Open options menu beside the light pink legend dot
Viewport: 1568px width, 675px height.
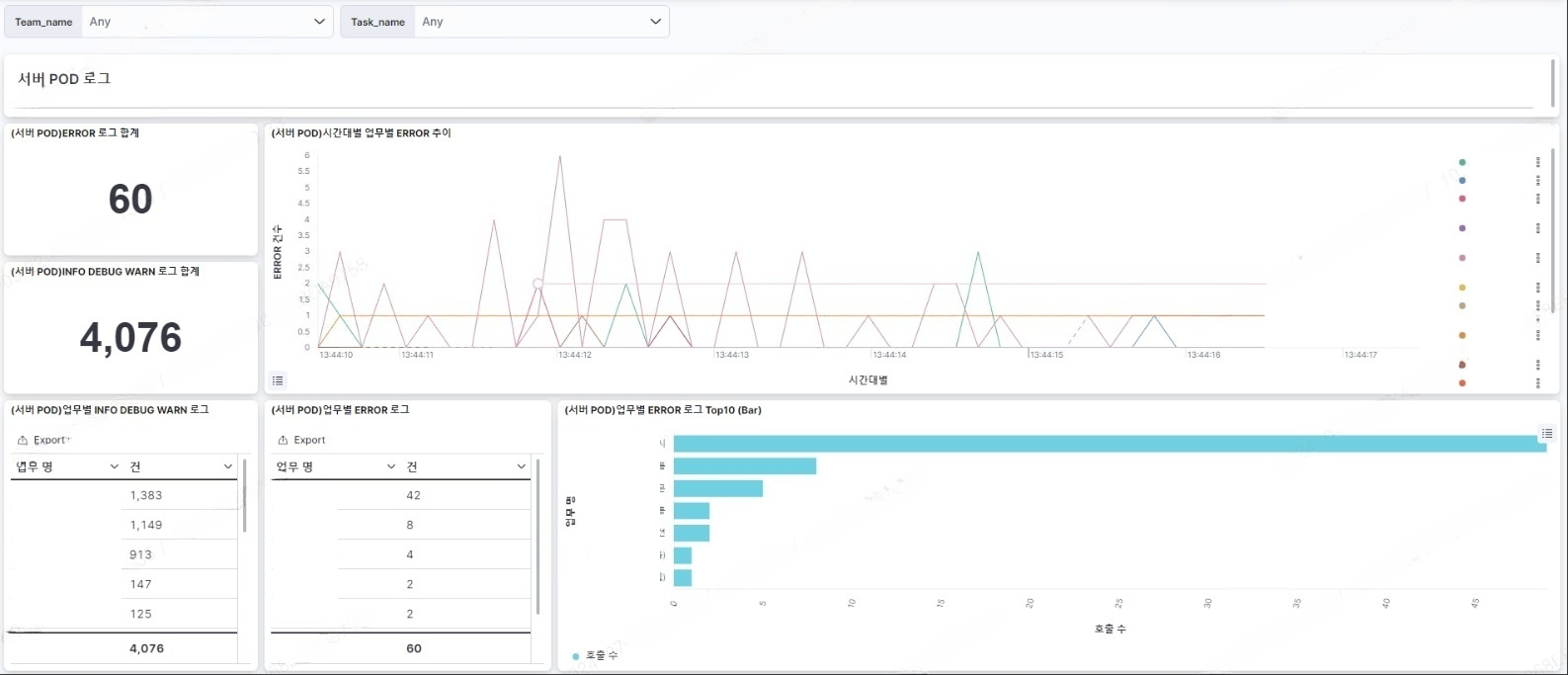1538,258
